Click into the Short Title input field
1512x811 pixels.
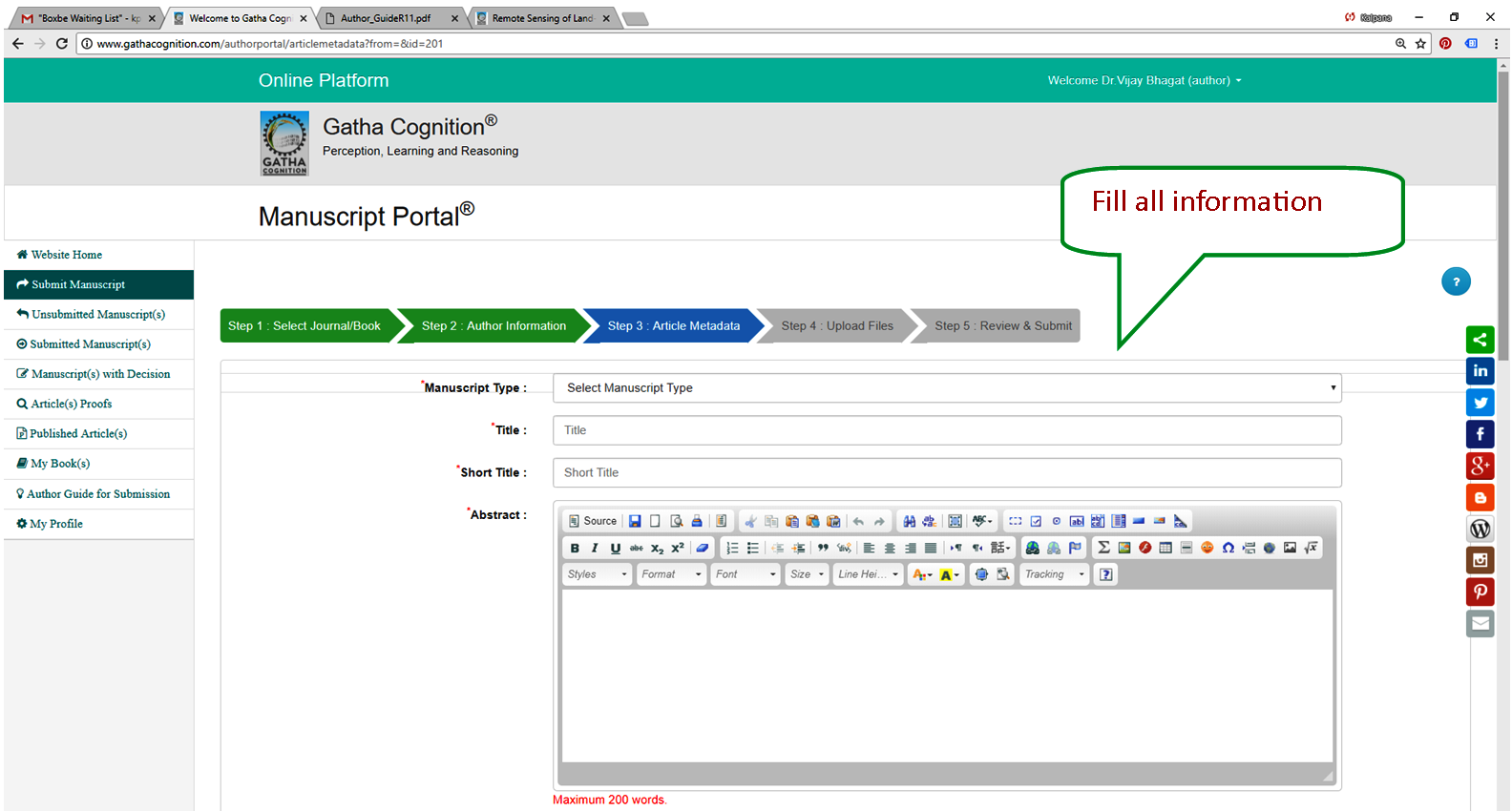pyautogui.click(x=947, y=473)
